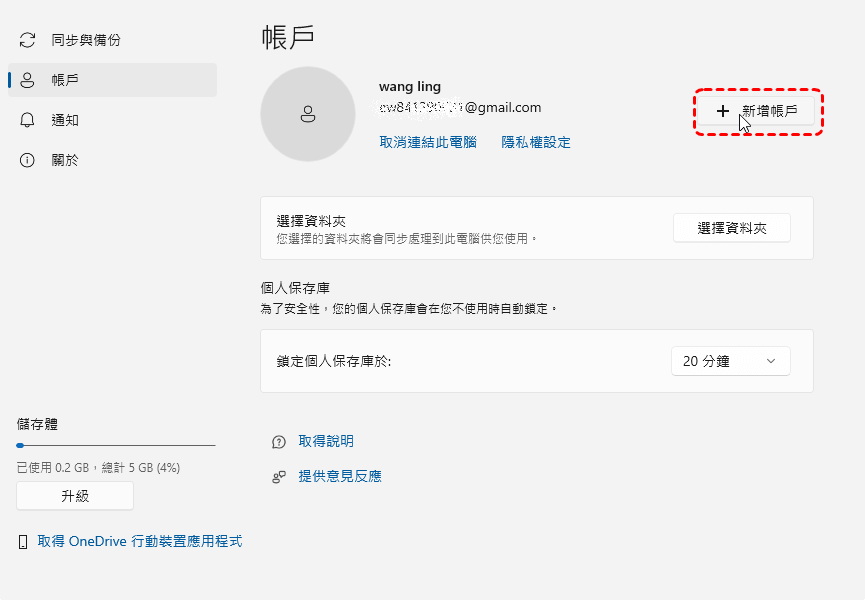This screenshot has width=865, height=600.
Task: Click the mobile phone icon
Action: (23, 542)
